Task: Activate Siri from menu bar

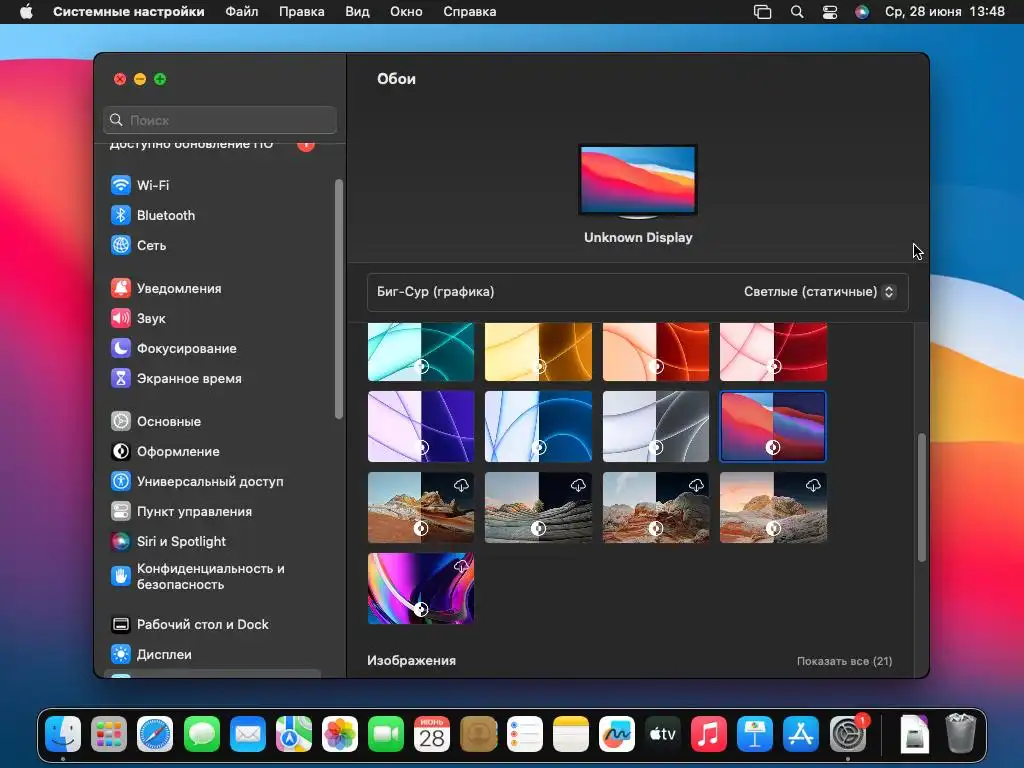Action: click(x=862, y=12)
